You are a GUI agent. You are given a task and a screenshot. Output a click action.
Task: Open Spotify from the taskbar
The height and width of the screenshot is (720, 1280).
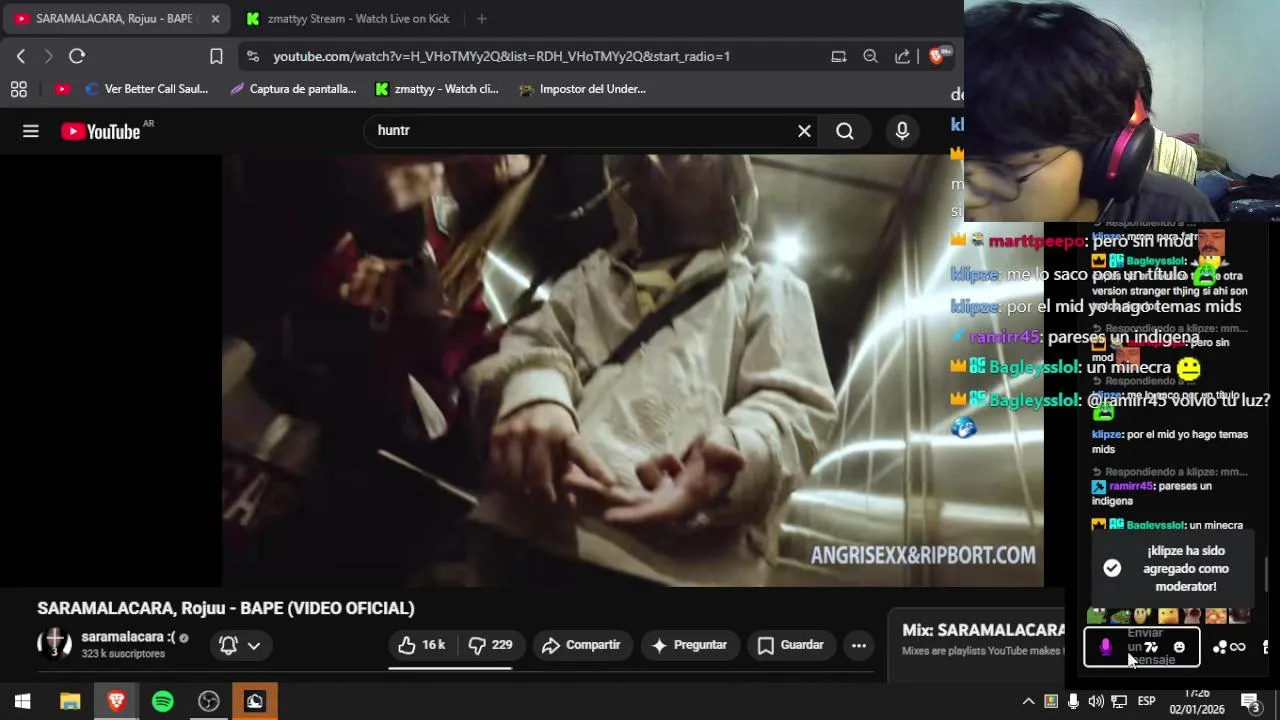[162, 701]
